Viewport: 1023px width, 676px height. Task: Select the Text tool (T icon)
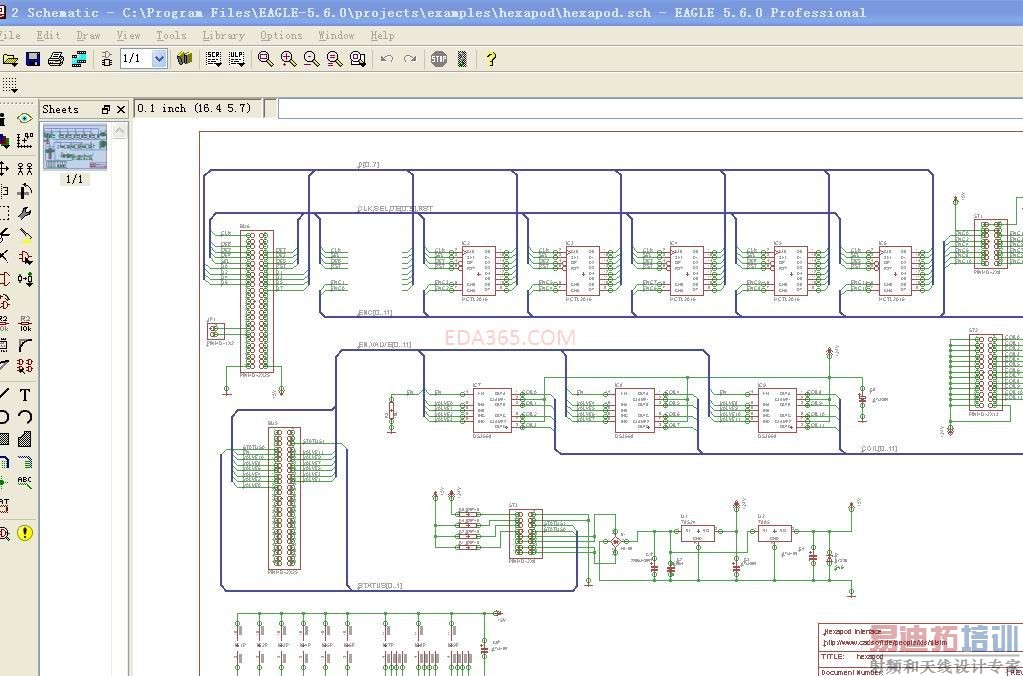click(25, 395)
